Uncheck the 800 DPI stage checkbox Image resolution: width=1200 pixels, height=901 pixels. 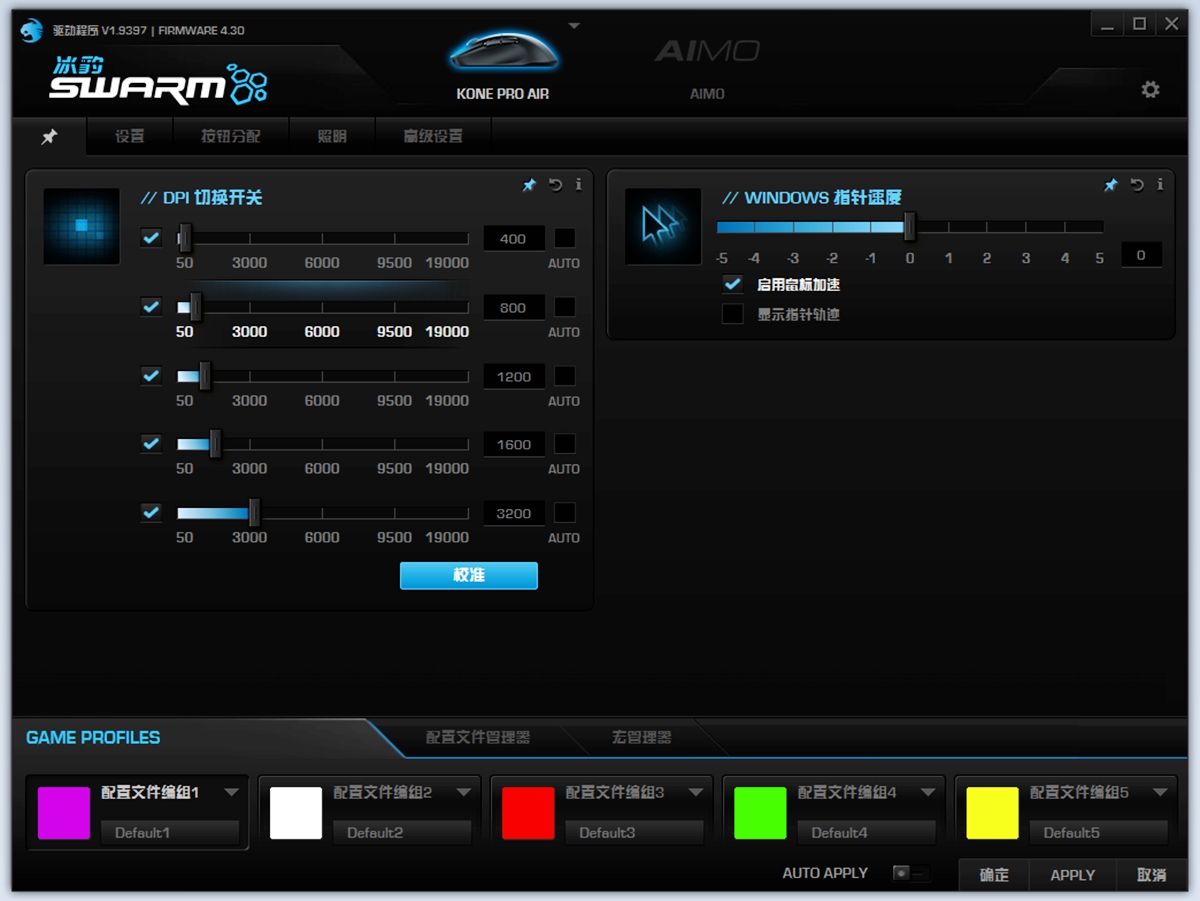[x=151, y=307]
